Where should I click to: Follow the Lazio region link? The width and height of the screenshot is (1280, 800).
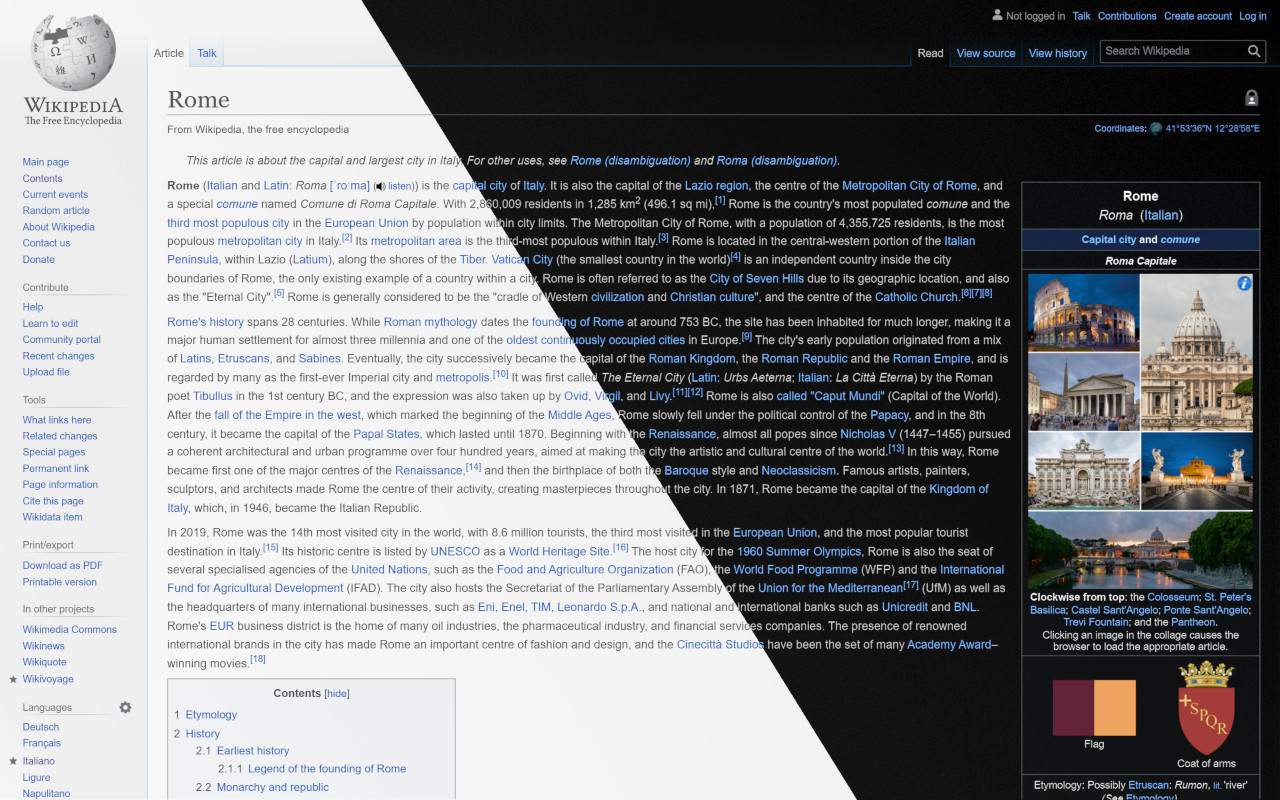click(716, 186)
